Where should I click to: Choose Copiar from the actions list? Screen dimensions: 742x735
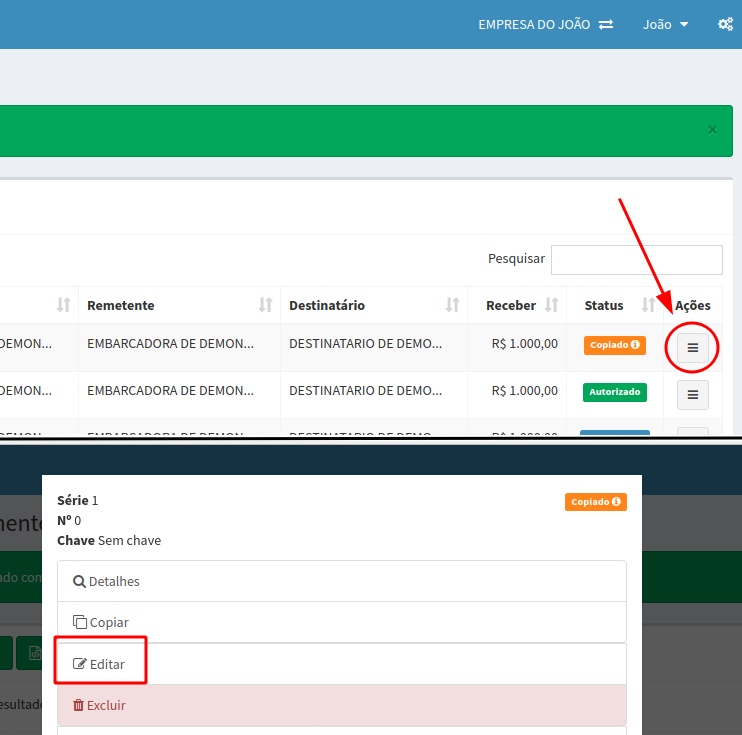(101, 622)
